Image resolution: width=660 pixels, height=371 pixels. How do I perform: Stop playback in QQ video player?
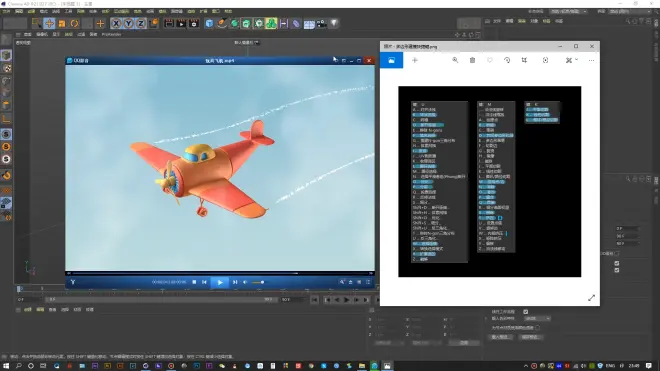[x=194, y=282]
